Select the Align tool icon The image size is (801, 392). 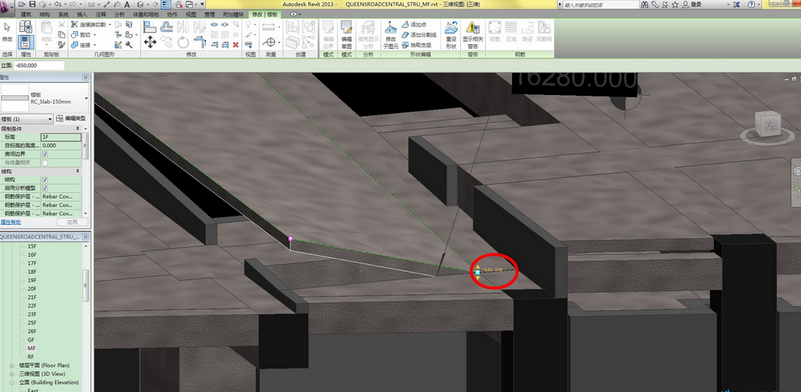click(150, 27)
